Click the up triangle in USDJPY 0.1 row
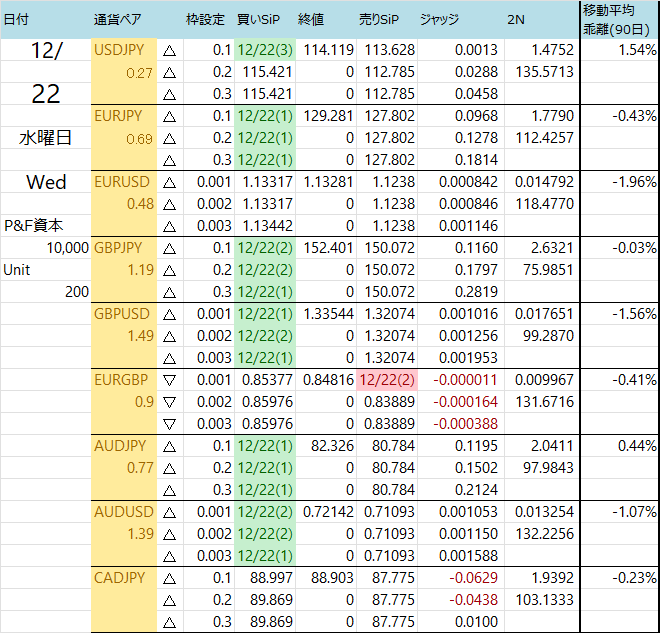Screen dimensions: 660x633 pyautogui.click(x=169, y=51)
